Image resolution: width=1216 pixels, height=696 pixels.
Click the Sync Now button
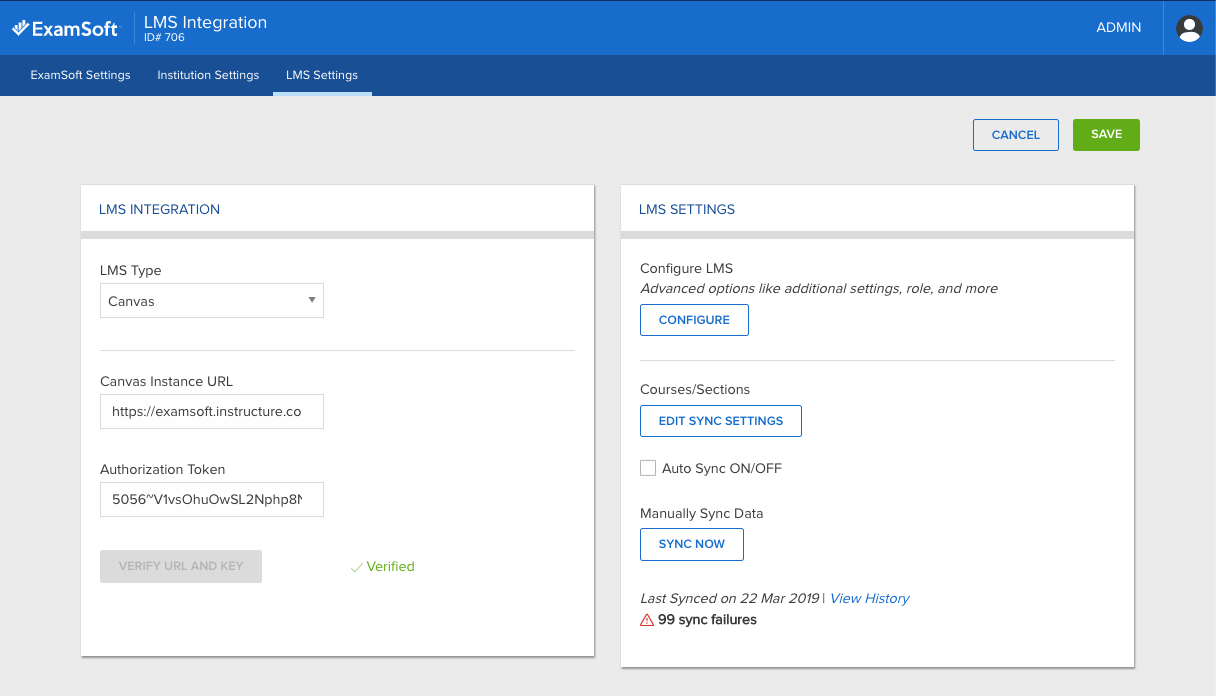pos(692,544)
